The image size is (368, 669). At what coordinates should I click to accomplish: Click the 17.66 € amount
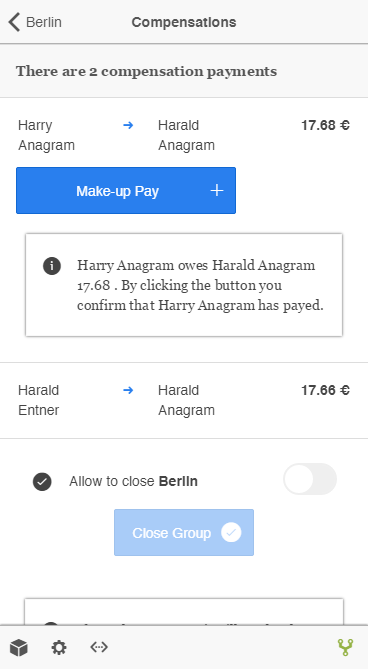point(325,390)
